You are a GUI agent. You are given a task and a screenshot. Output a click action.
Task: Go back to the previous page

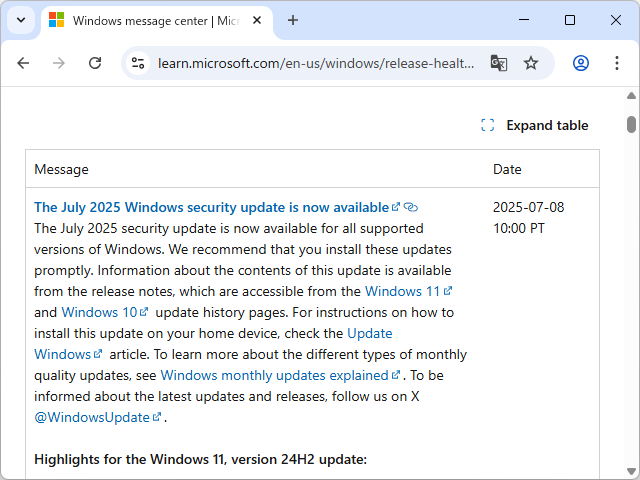pos(23,63)
